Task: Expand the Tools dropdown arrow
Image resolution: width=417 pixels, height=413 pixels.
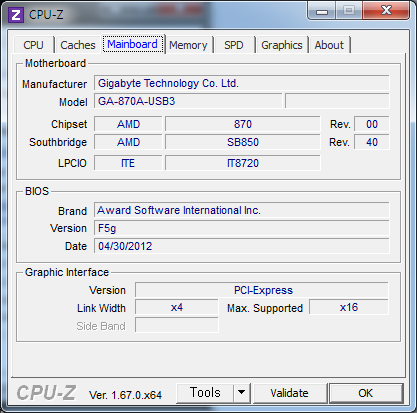Action: click(x=242, y=393)
